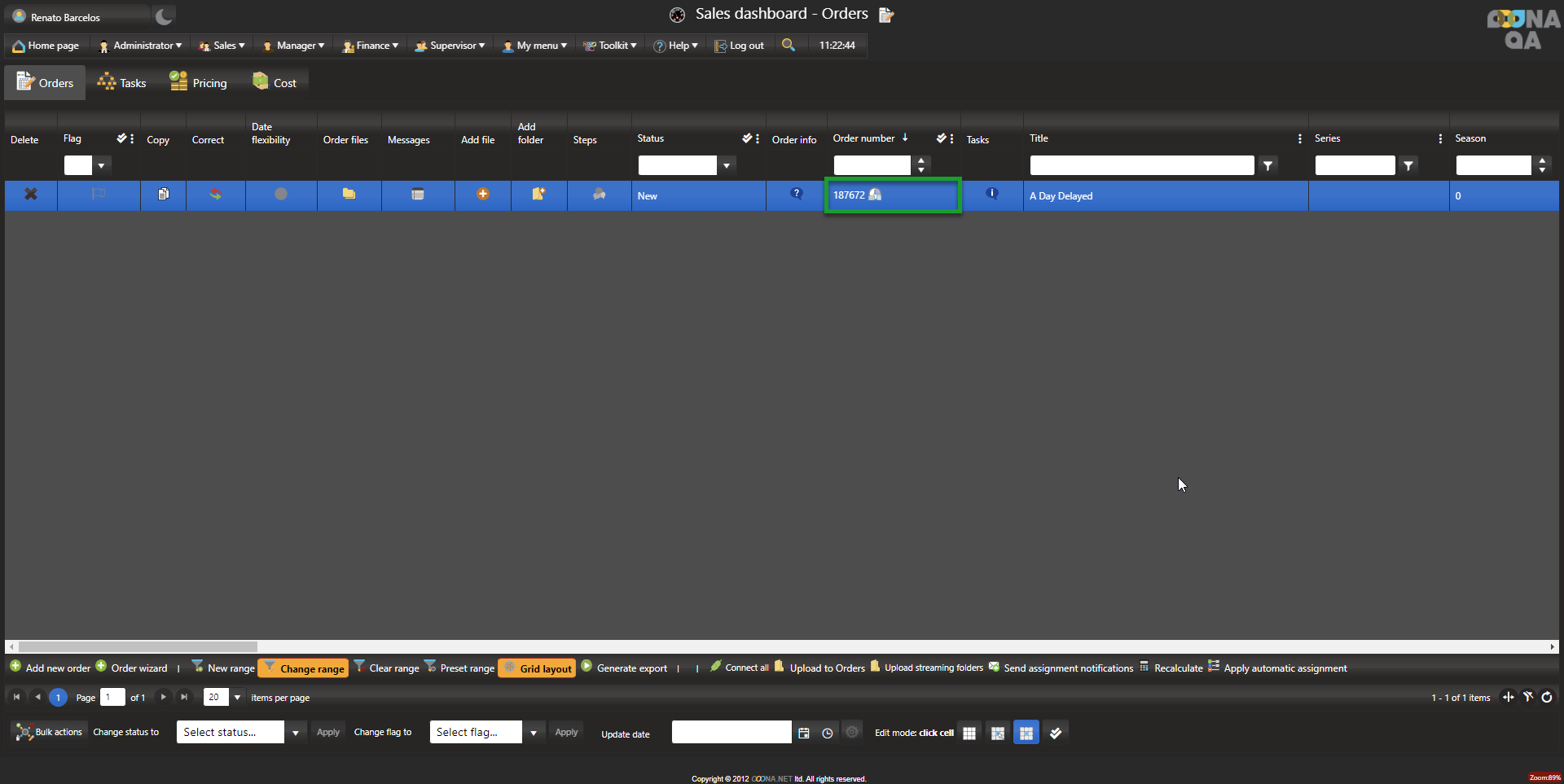The image size is (1564, 784).
Task: Expand the Select flag dropdown
Action: coord(534,733)
